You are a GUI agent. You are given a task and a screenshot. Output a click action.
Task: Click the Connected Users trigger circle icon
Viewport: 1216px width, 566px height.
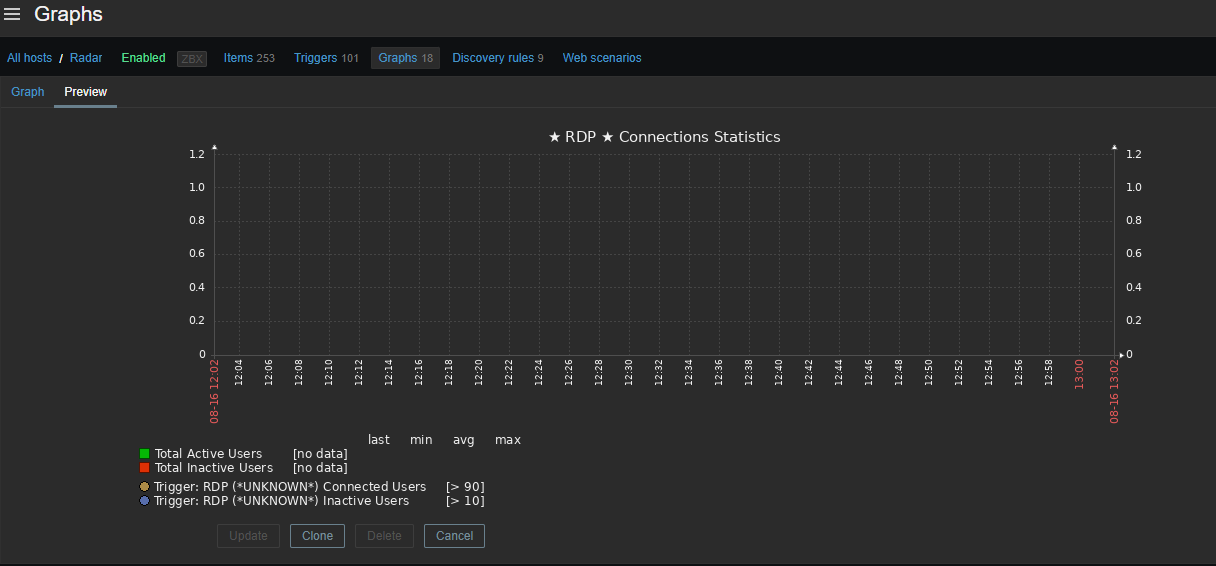[145, 487]
